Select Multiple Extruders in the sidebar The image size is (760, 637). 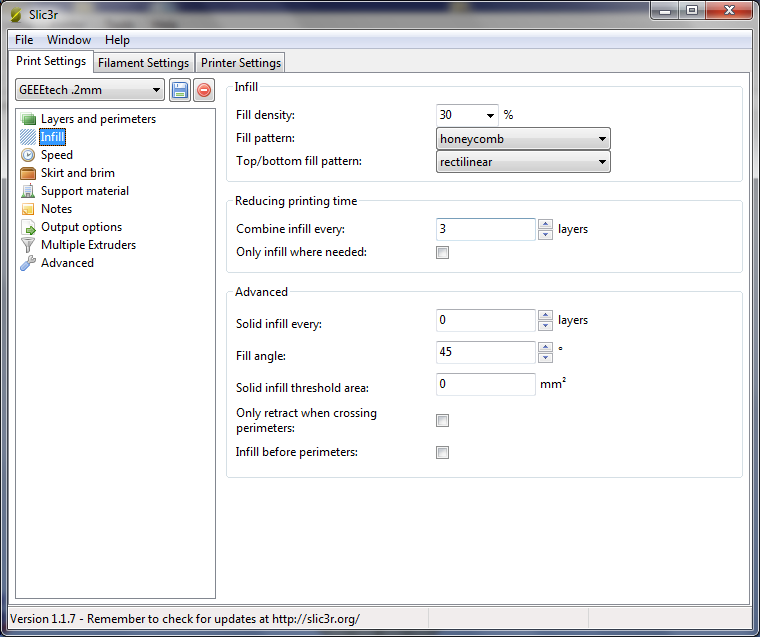(x=88, y=245)
